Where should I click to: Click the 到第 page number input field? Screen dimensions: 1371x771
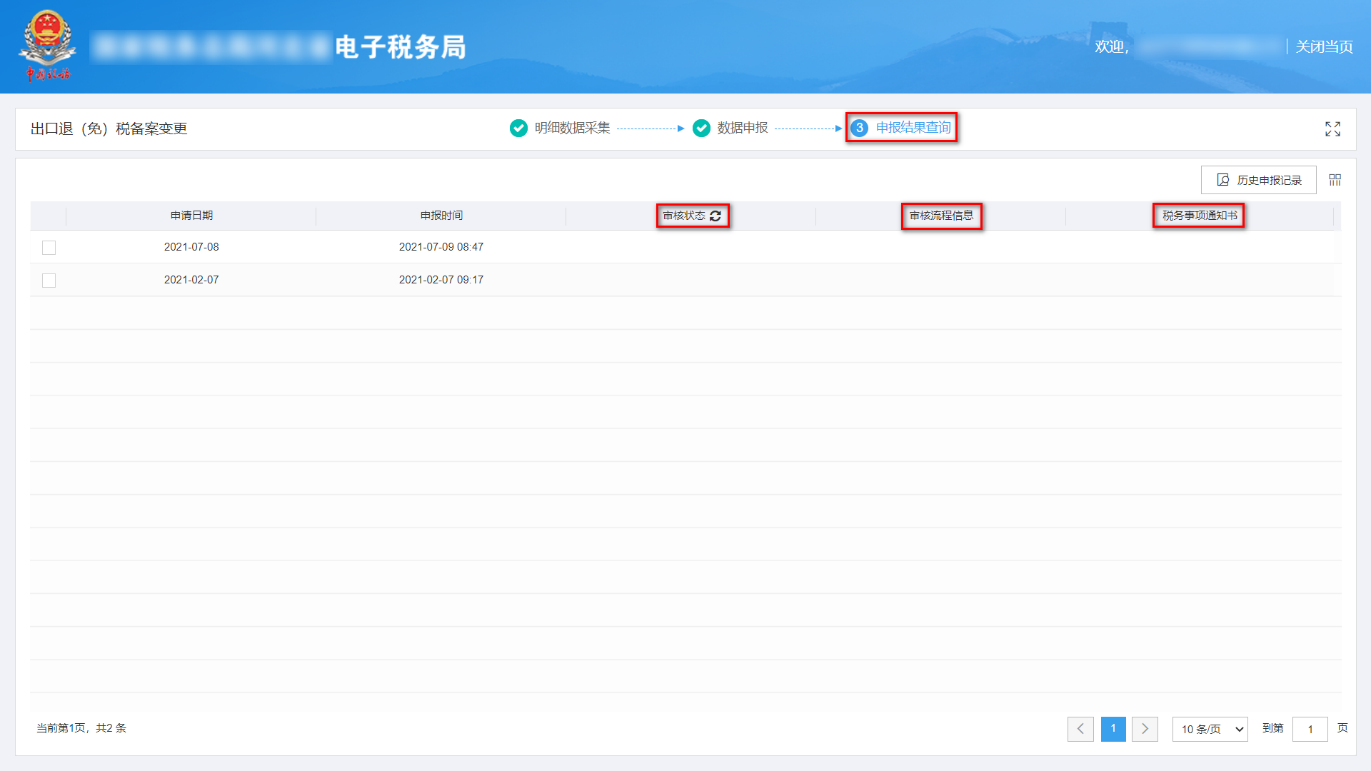click(1310, 729)
